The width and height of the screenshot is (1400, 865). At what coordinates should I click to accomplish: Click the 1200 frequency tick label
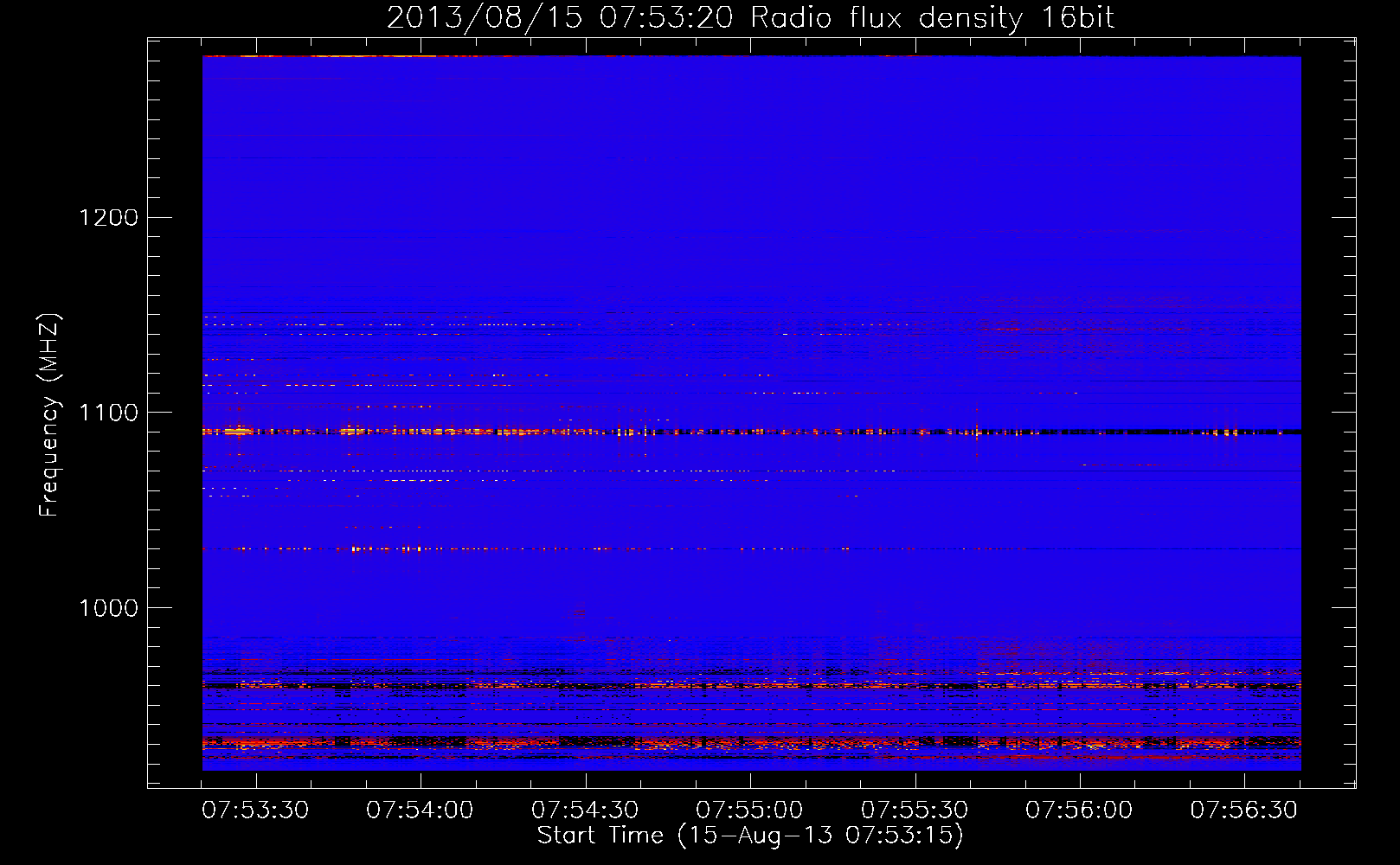tap(109, 217)
